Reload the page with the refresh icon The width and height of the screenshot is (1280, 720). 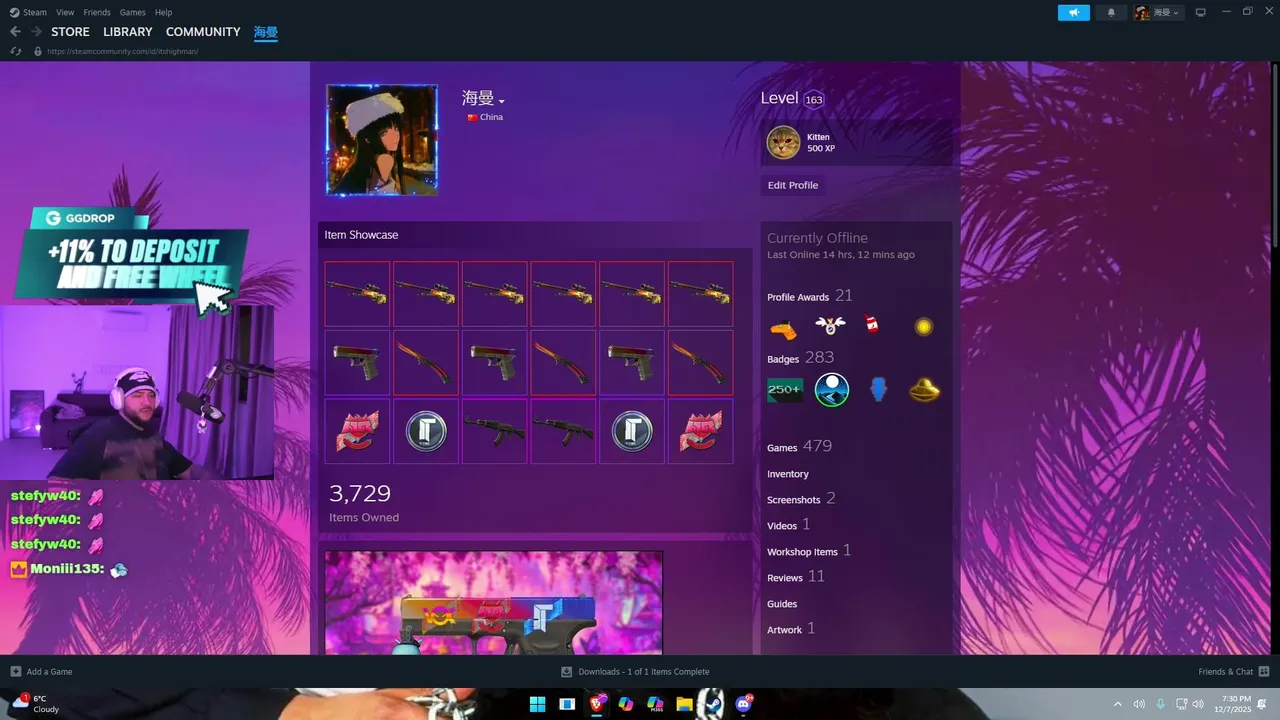[x=15, y=51]
